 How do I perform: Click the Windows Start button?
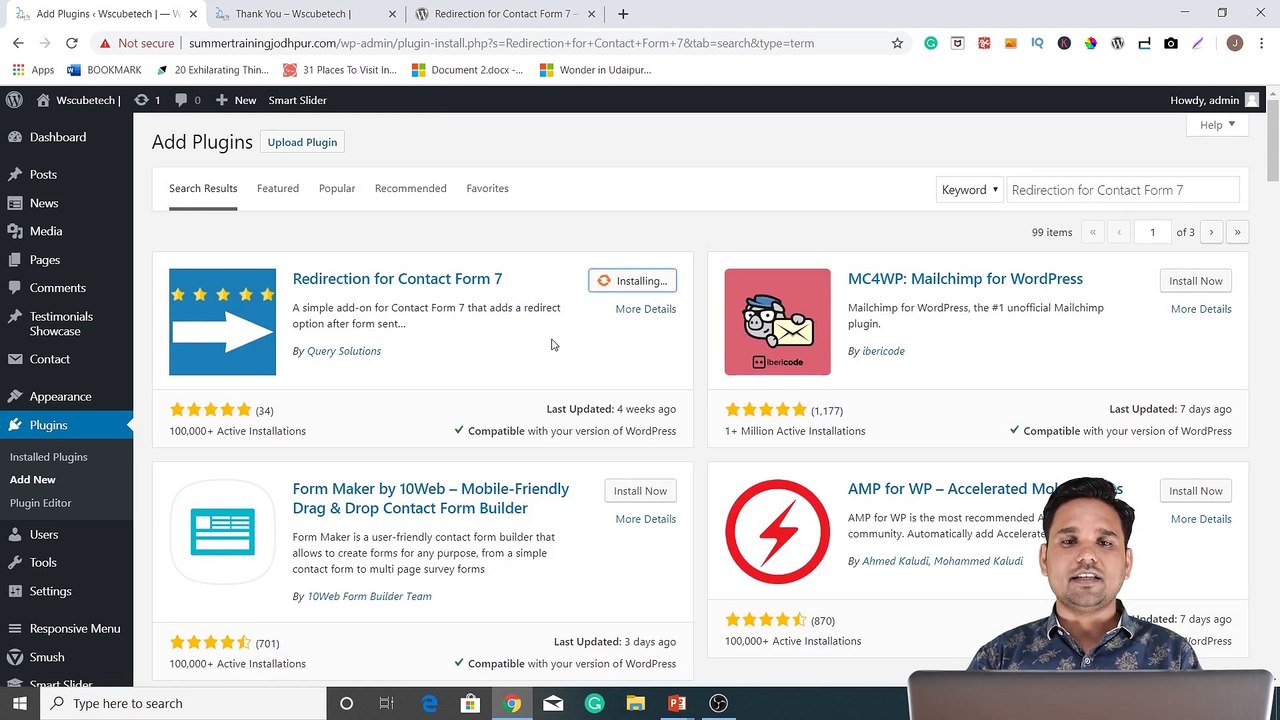click(x=22, y=703)
